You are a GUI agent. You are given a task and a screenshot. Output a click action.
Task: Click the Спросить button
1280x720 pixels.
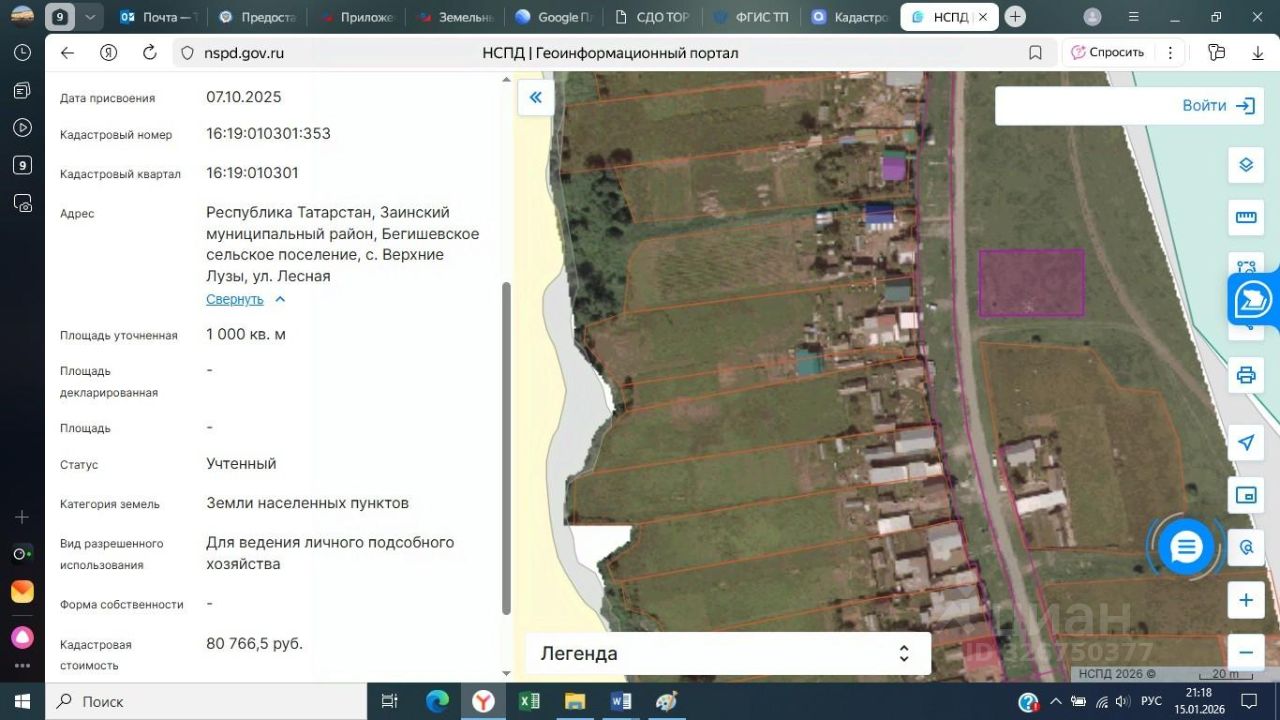[1108, 53]
